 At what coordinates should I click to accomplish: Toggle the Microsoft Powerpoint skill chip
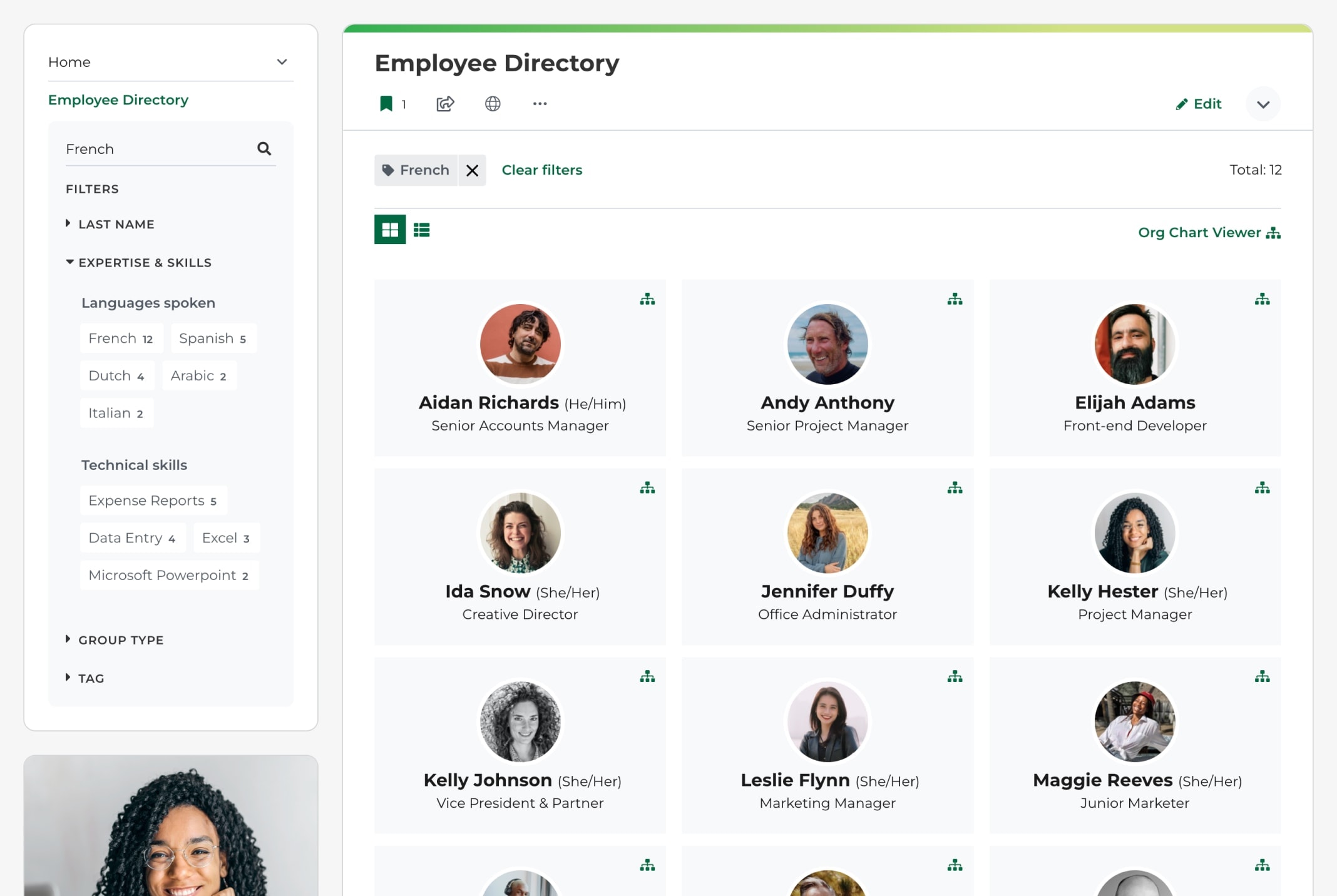click(169, 575)
